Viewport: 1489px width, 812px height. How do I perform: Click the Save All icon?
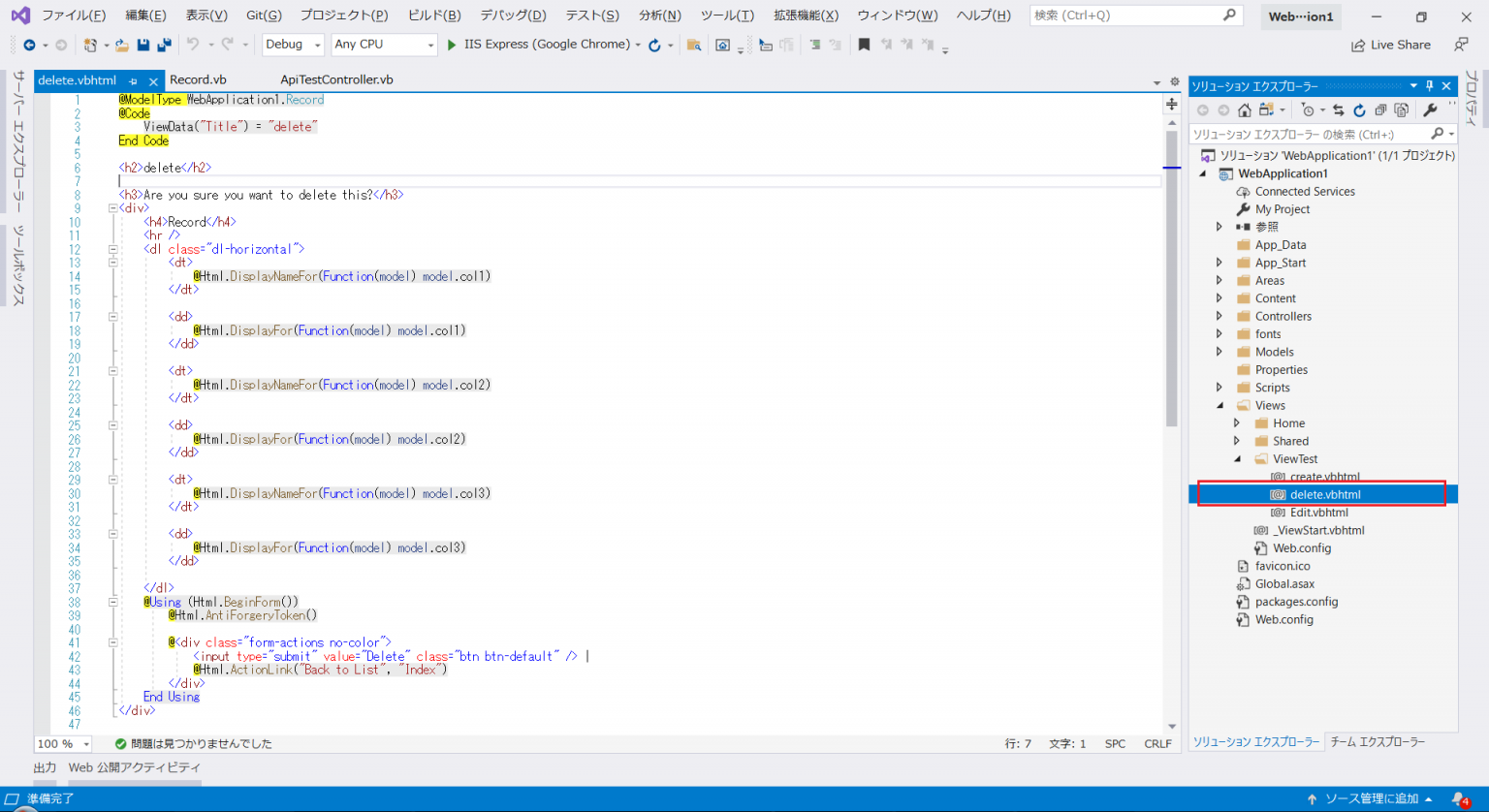163,45
